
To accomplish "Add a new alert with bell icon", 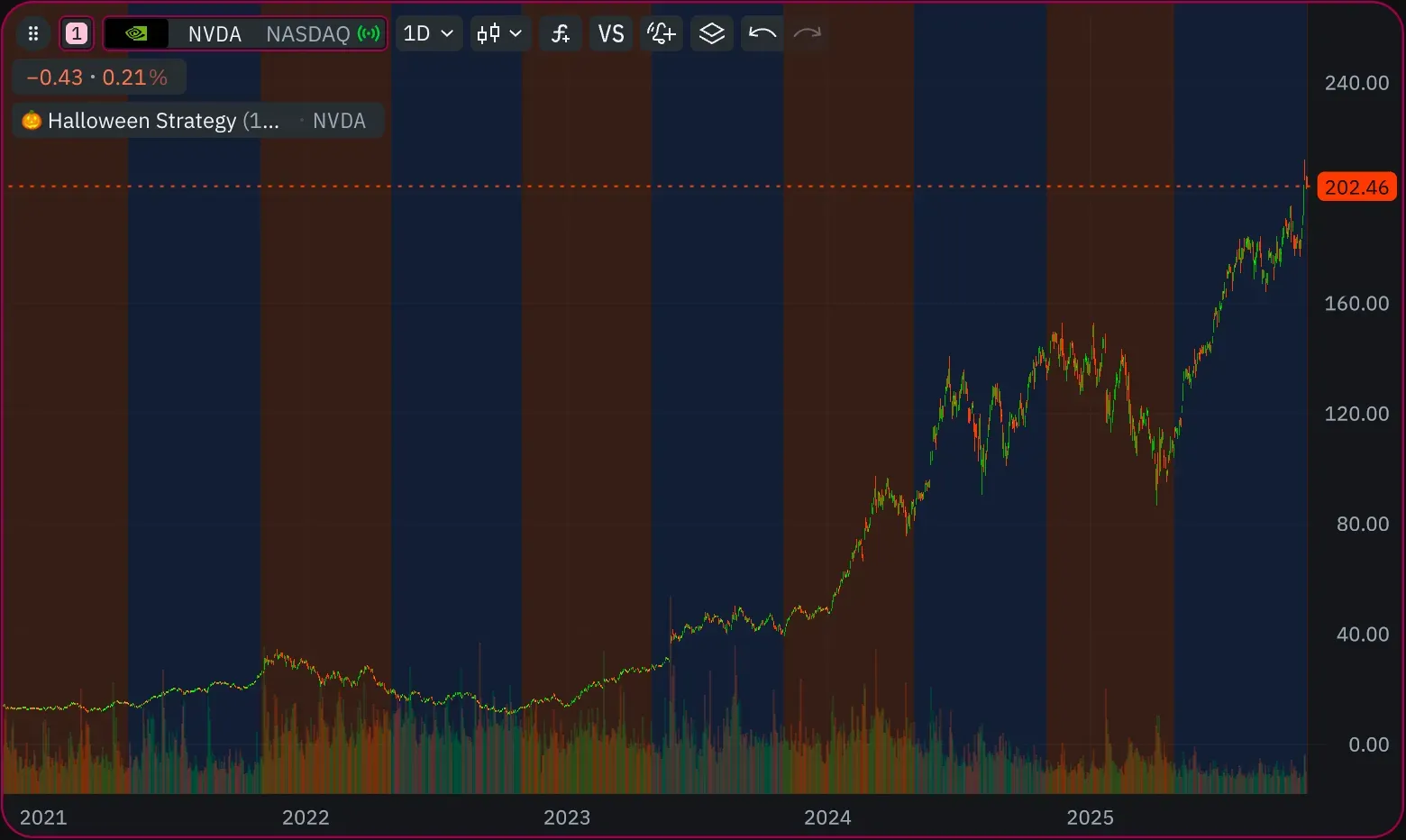I will click(x=661, y=34).
